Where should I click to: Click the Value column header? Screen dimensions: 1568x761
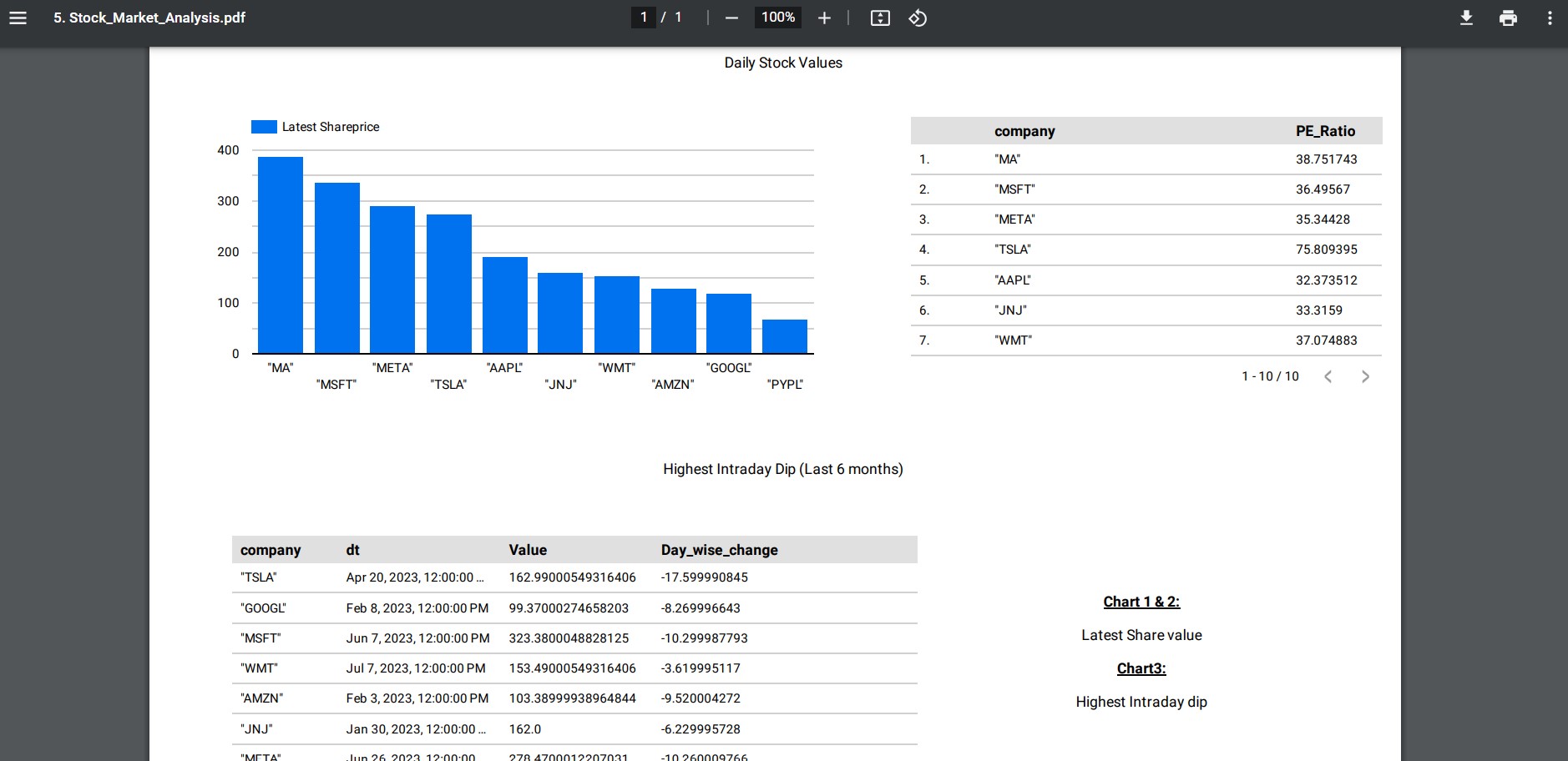tap(528, 550)
